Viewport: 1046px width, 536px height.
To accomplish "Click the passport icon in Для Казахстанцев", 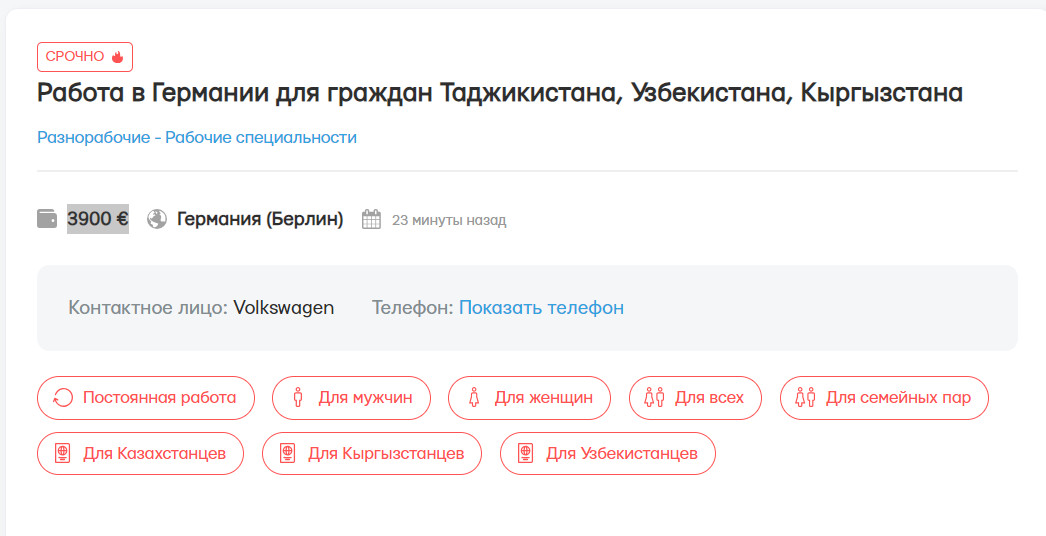I will pyautogui.click(x=62, y=454).
